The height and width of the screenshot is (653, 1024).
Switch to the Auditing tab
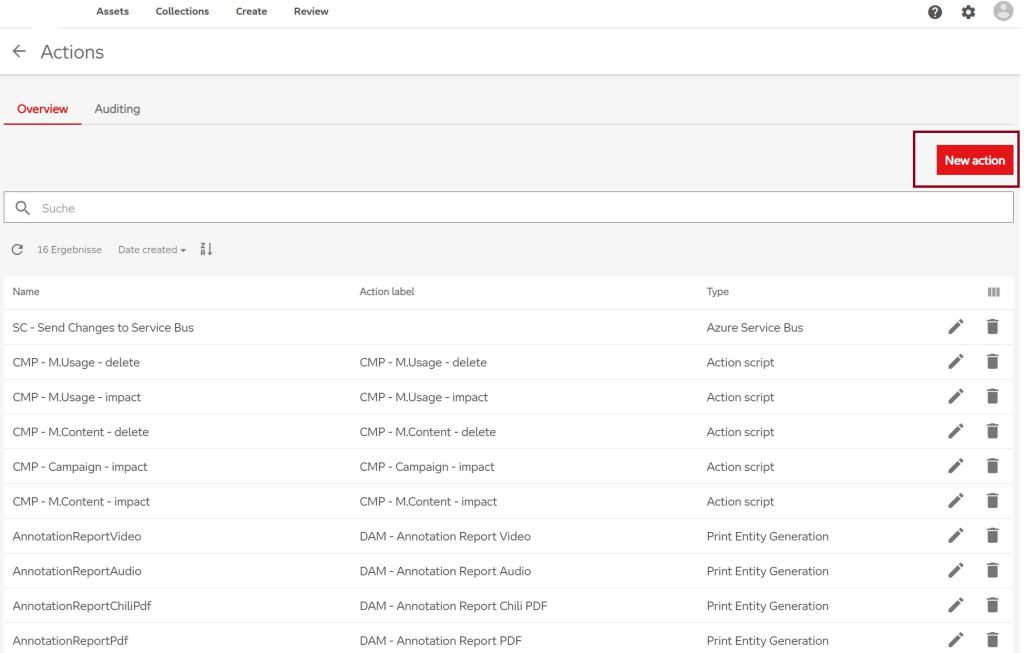[117, 109]
